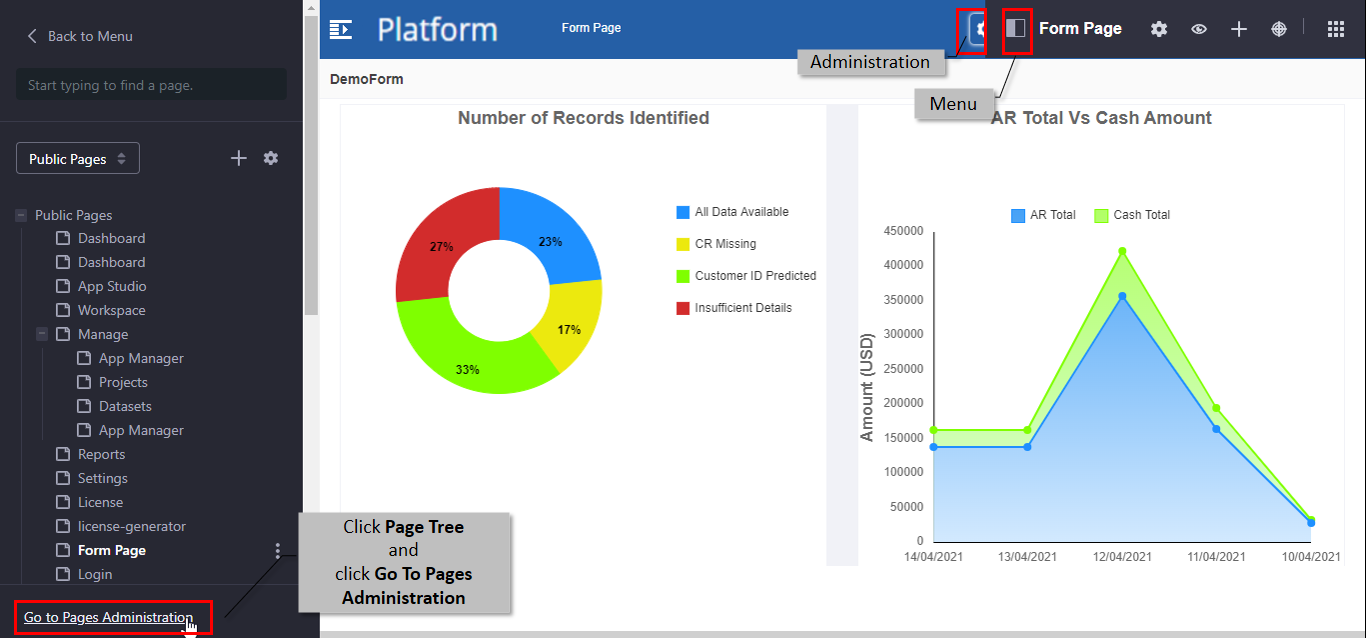The width and height of the screenshot is (1366, 638).
Task: Click the red Insufficient Details legend swatch
Action: (x=683, y=308)
